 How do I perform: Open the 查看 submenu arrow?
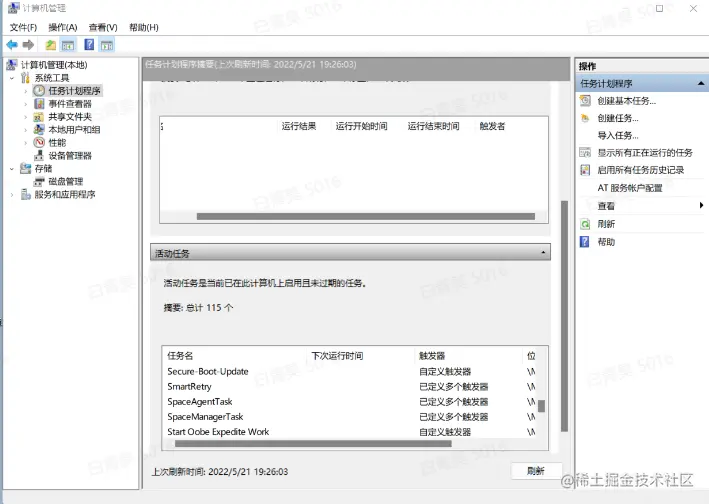(x=701, y=205)
